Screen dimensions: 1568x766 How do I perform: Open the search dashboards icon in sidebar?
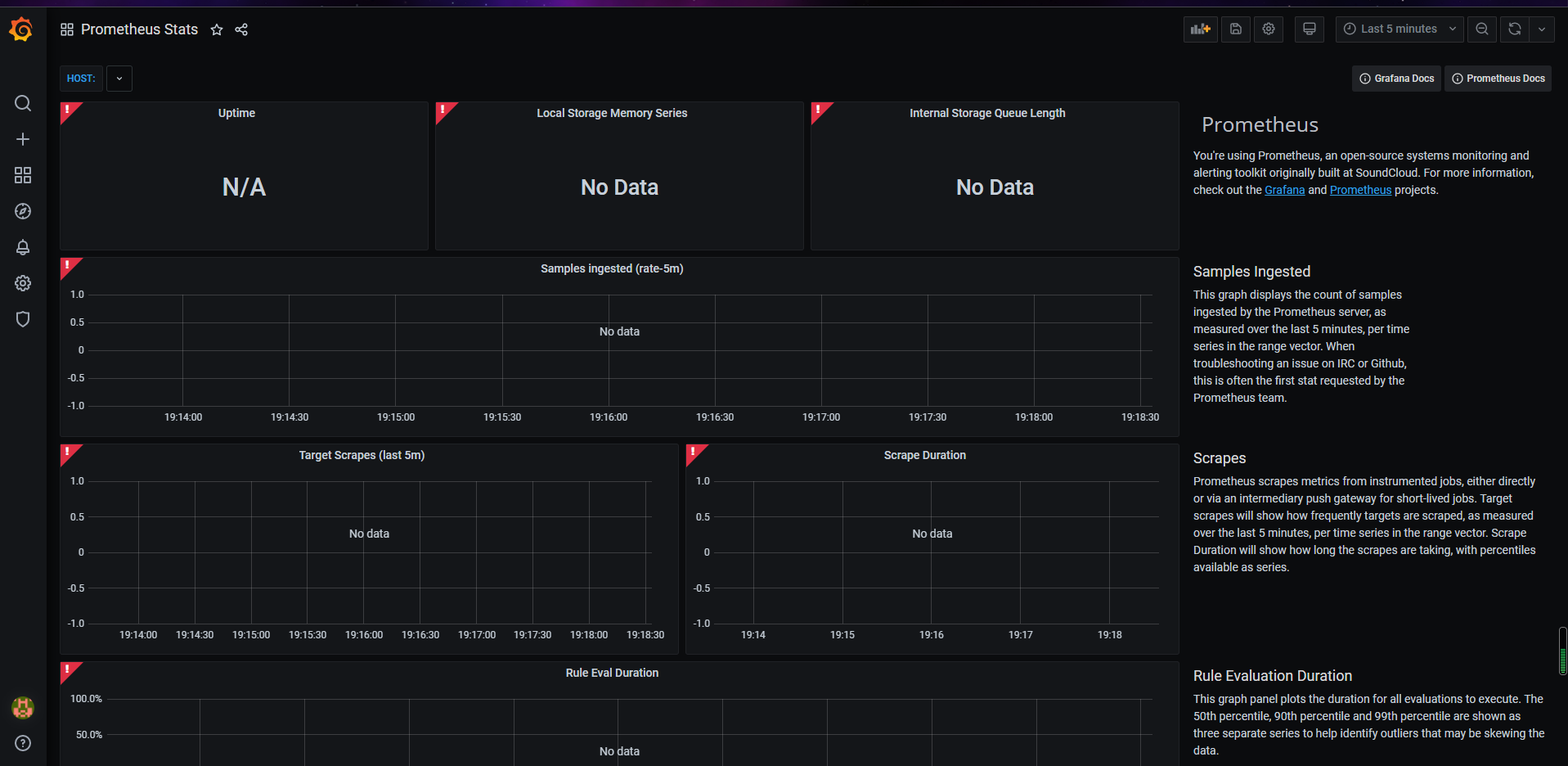point(23,103)
